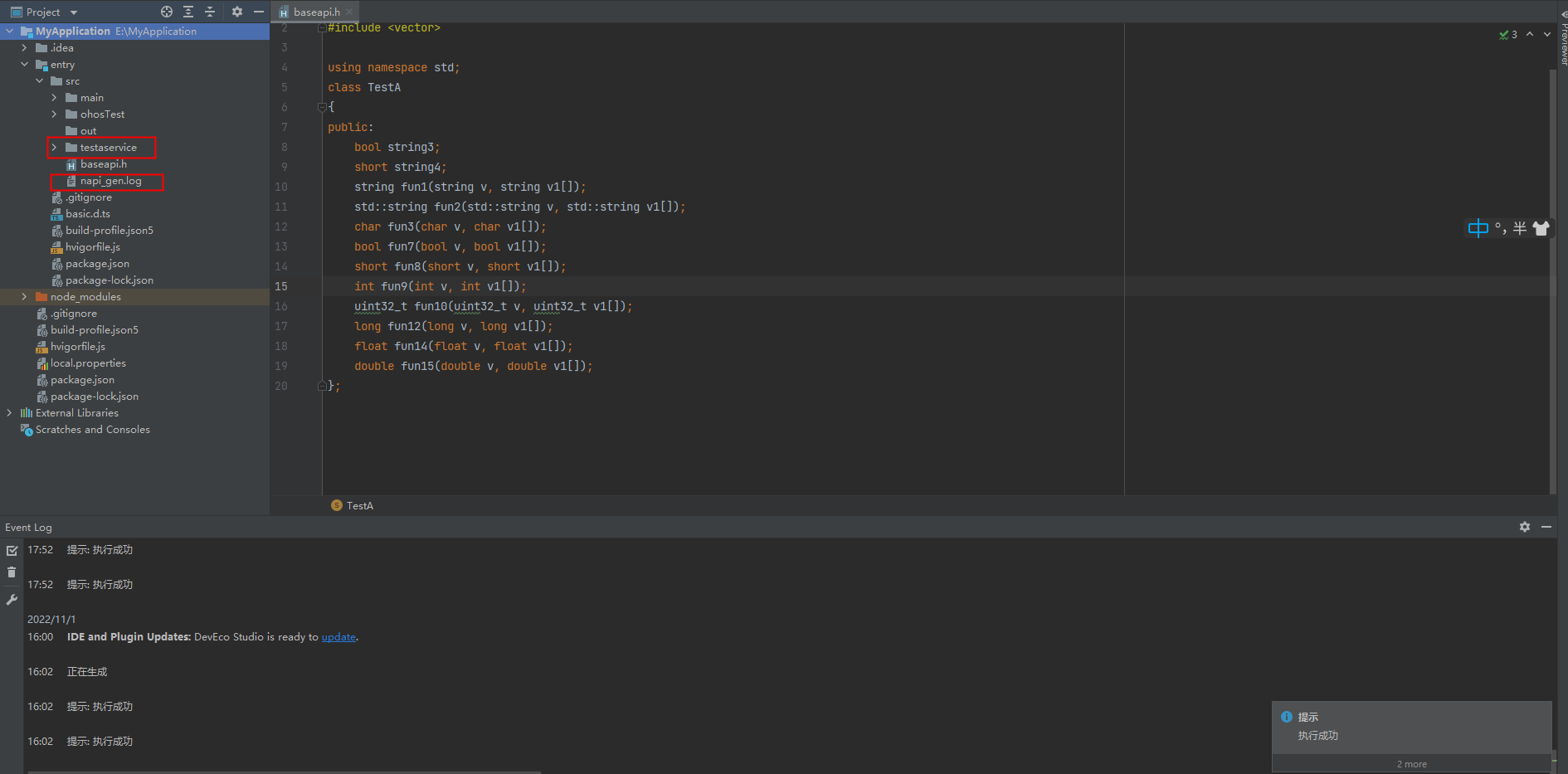Toggle Chinese input mode in IME bar
The image size is (1568, 774).
pyautogui.click(x=1478, y=228)
